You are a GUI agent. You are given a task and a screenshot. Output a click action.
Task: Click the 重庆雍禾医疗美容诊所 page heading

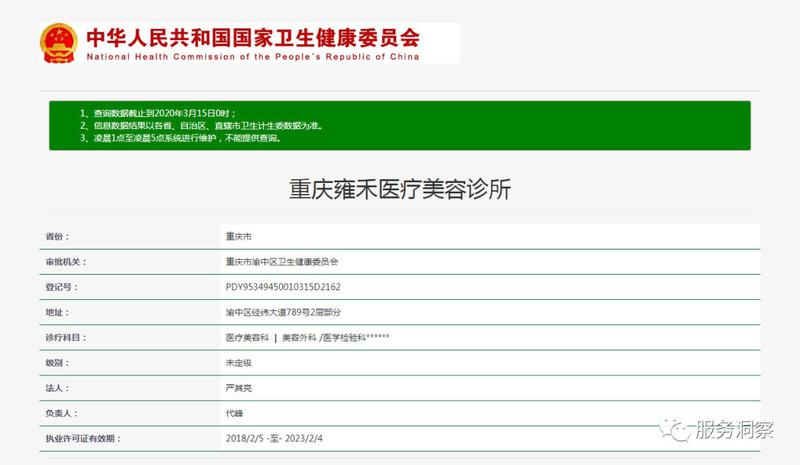click(x=399, y=190)
